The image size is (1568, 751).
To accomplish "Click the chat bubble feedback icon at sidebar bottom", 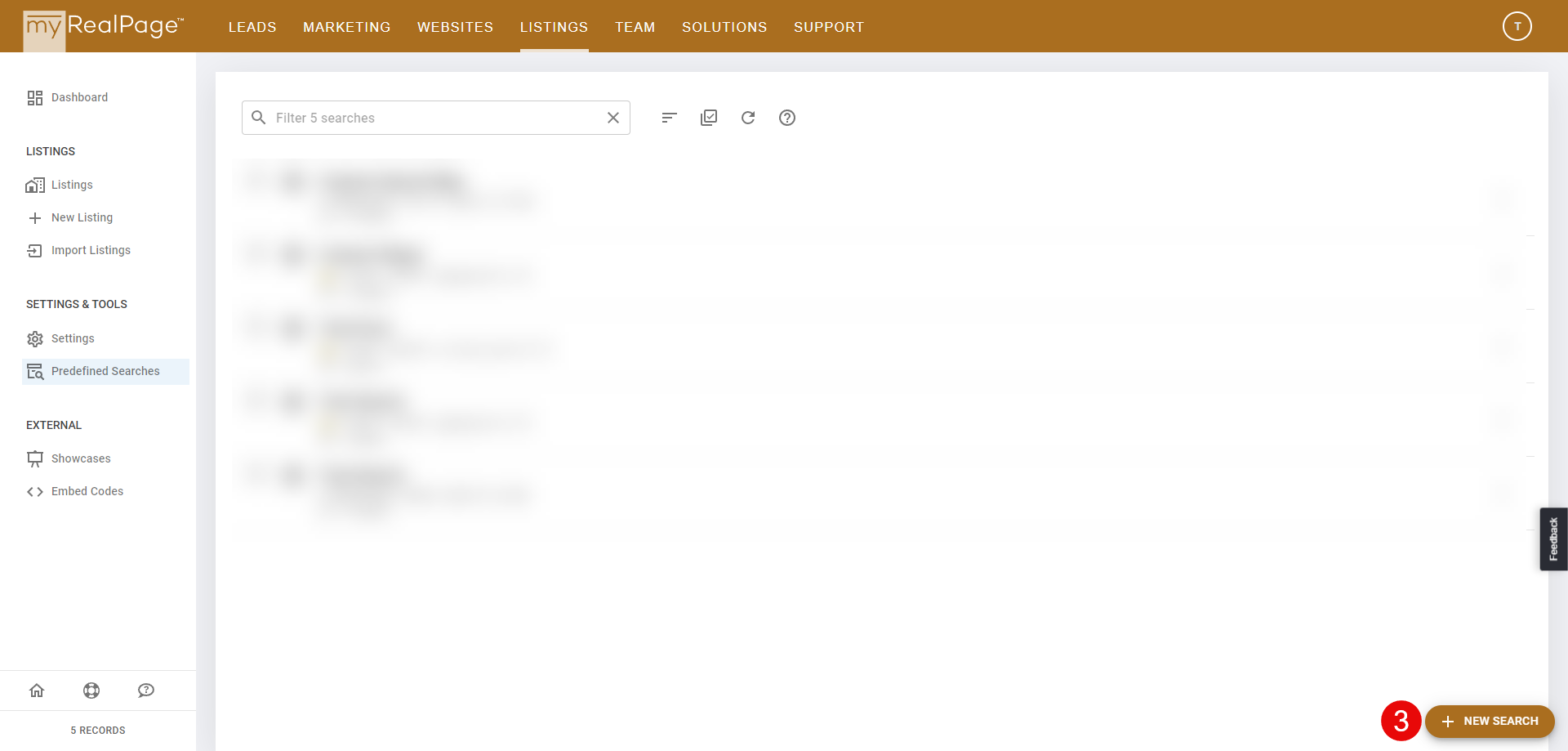I will 146,691.
